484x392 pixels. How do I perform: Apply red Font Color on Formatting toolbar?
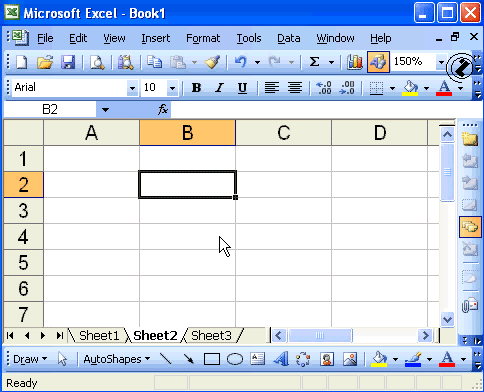pyautogui.click(x=444, y=88)
